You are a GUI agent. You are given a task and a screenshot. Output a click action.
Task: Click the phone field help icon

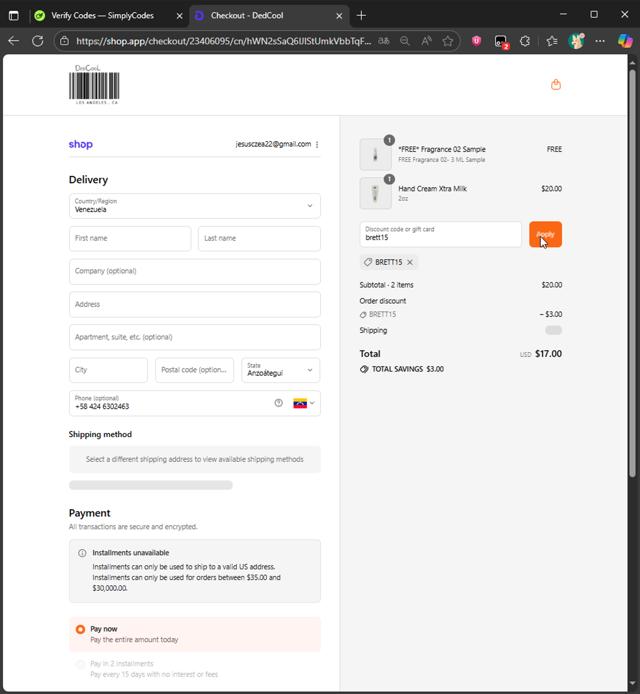pos(278,403)
